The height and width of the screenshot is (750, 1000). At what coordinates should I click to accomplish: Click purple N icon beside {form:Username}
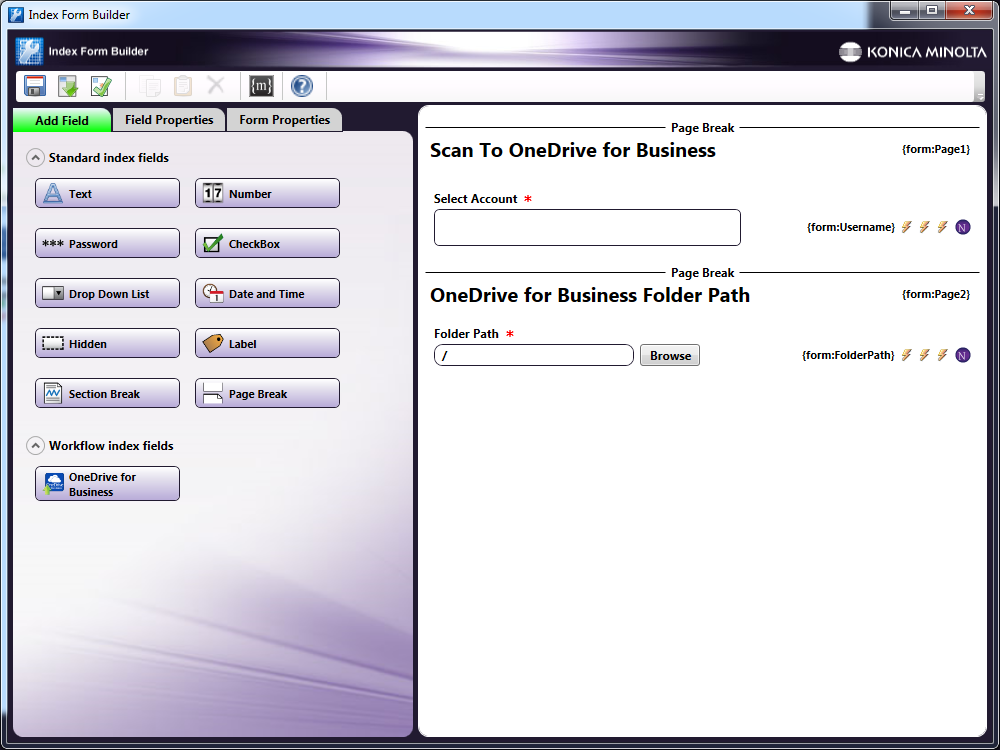coord(963,227)
